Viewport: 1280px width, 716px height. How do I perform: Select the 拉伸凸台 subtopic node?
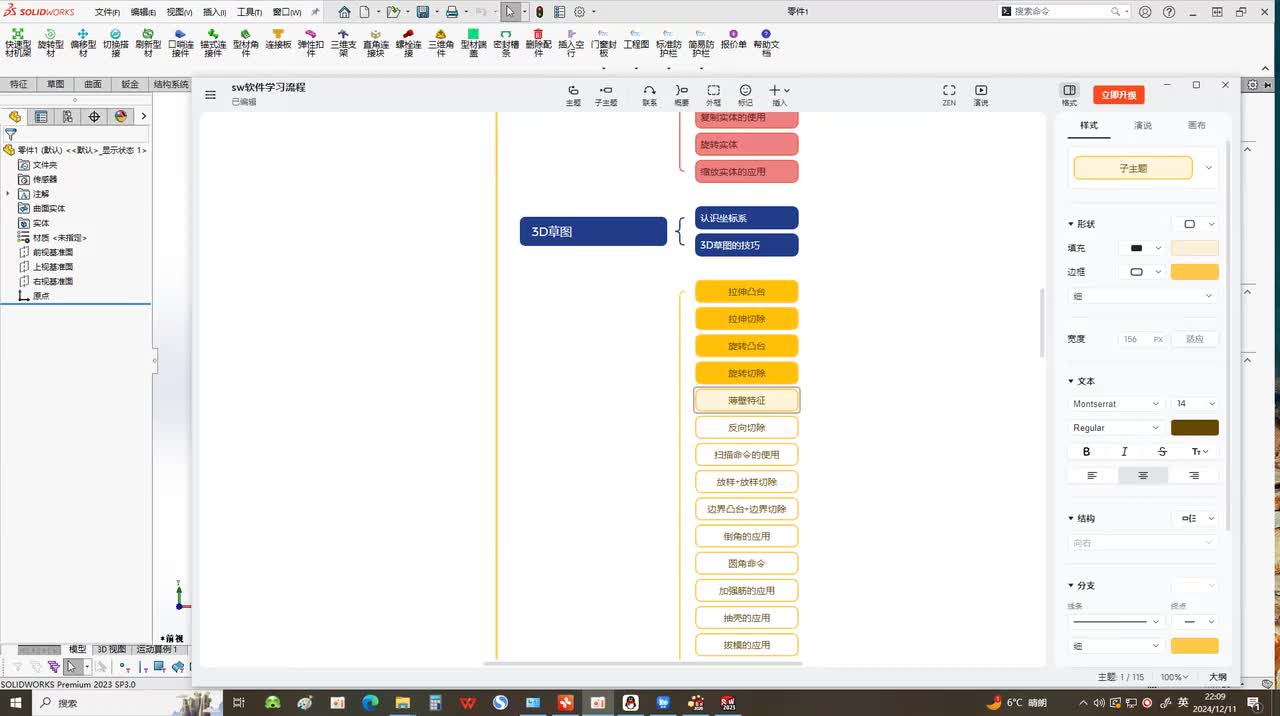coord(747,292)
